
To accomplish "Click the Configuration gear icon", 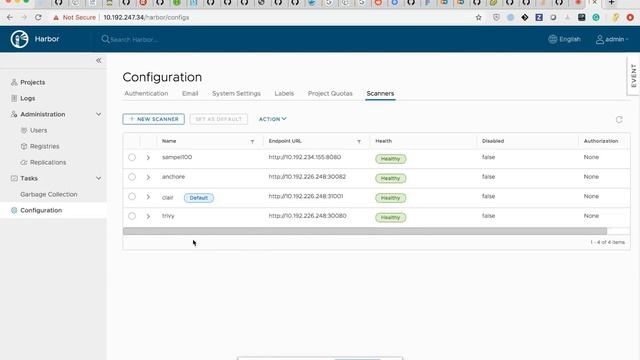I will coord(14,210).
